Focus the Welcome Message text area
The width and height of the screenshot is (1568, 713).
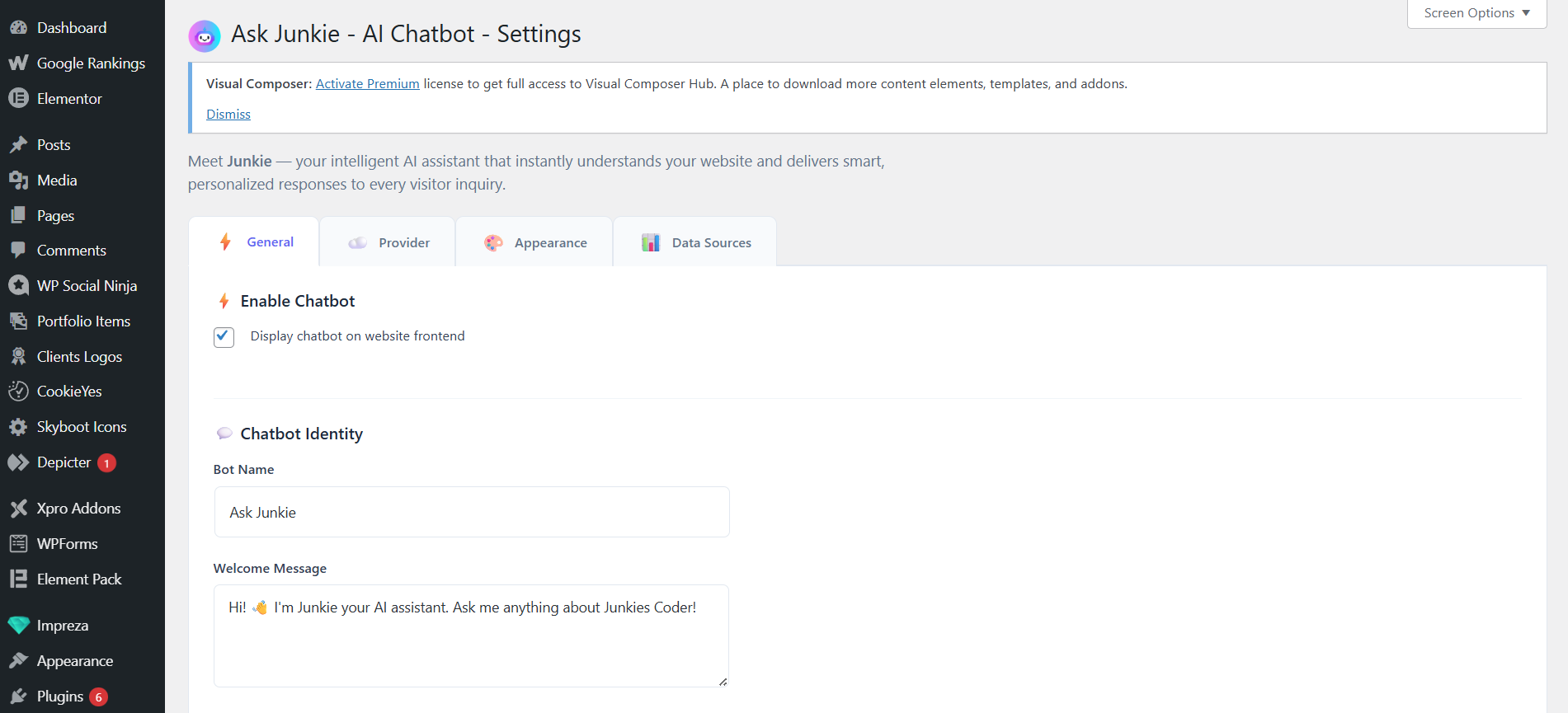click(x=471, y=636)
